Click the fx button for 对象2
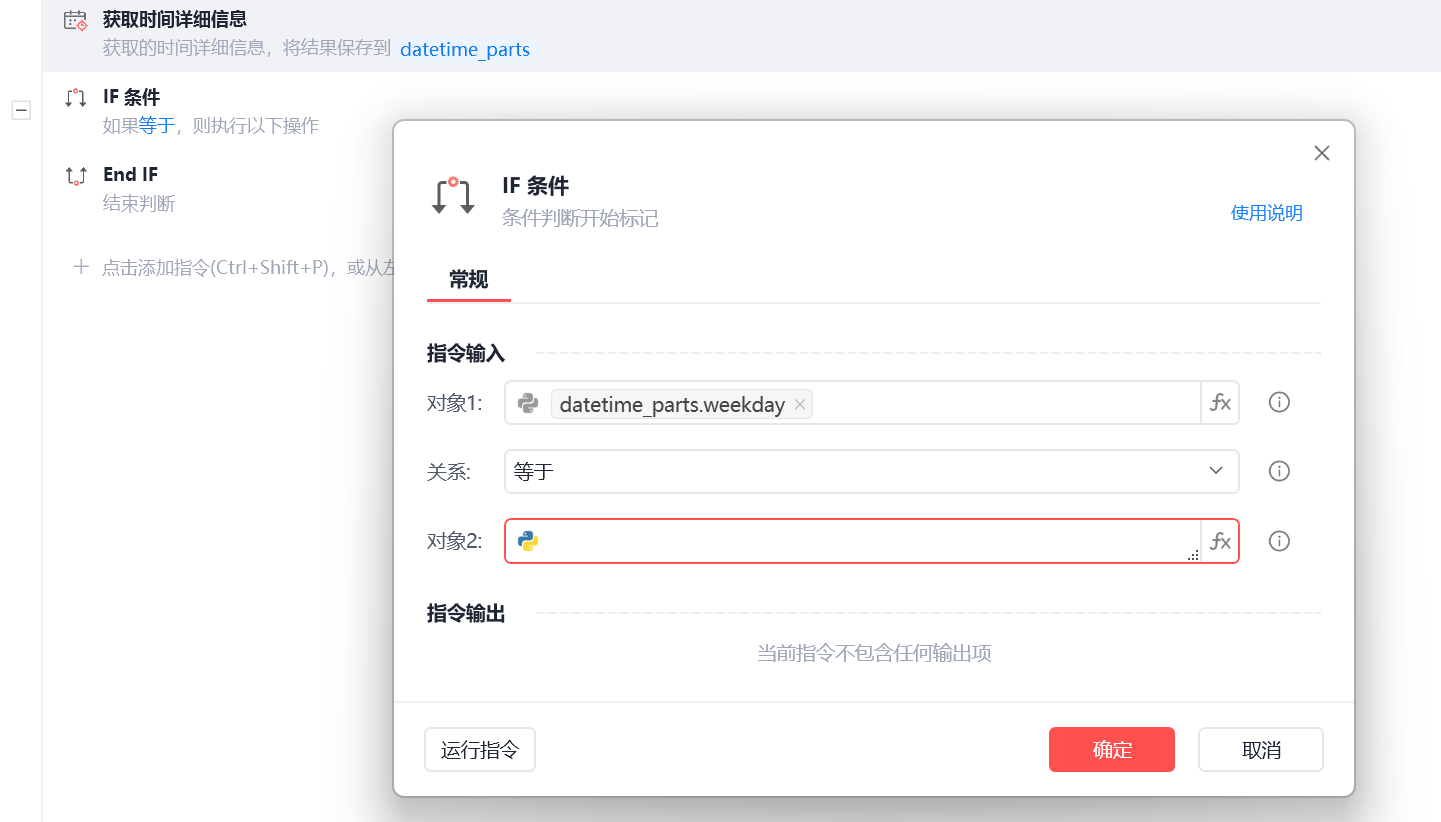The height and width of the screenshot is (822, 1441). (1220, 541)
